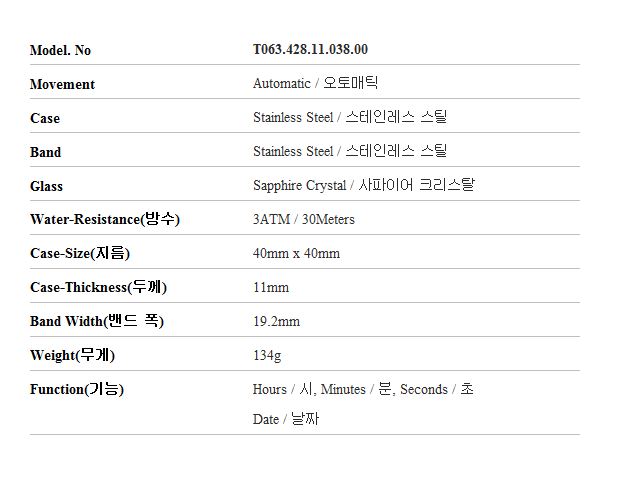The height and width of the screenshot is (490, 630).
Task: Click the Stainless Steel value in Band row
Action: tap(350, 151)
